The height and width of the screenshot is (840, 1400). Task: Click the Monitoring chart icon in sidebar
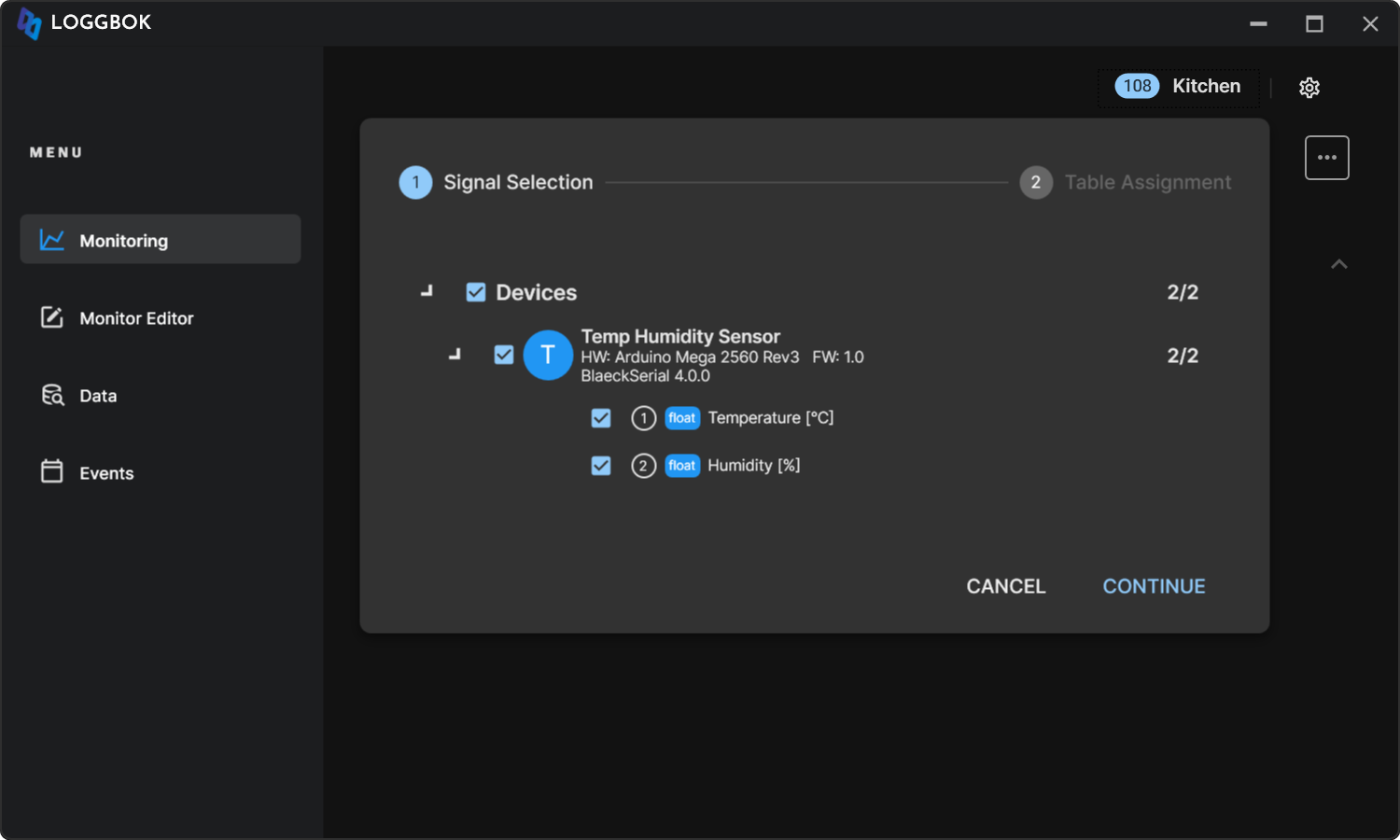(x=52, y=240)
